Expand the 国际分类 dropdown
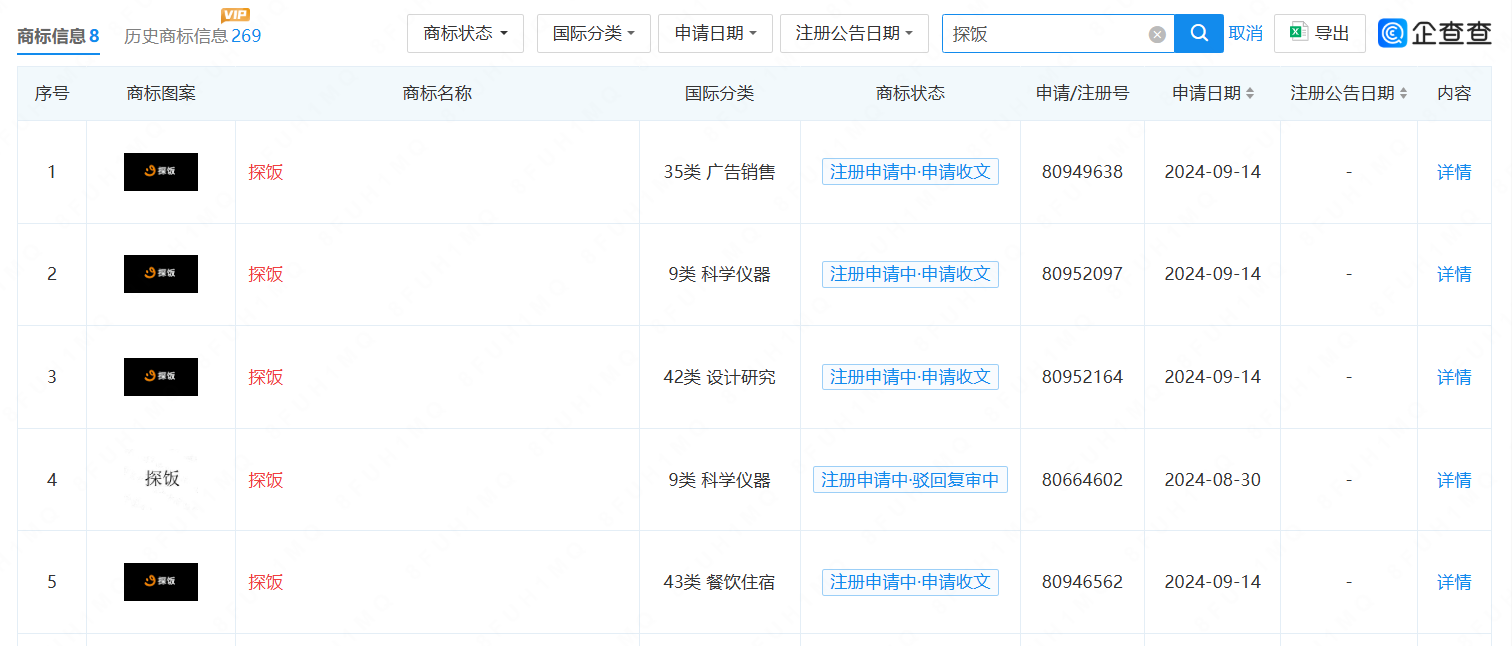This screenshot has width=1512, height=646. coord(593,34)
